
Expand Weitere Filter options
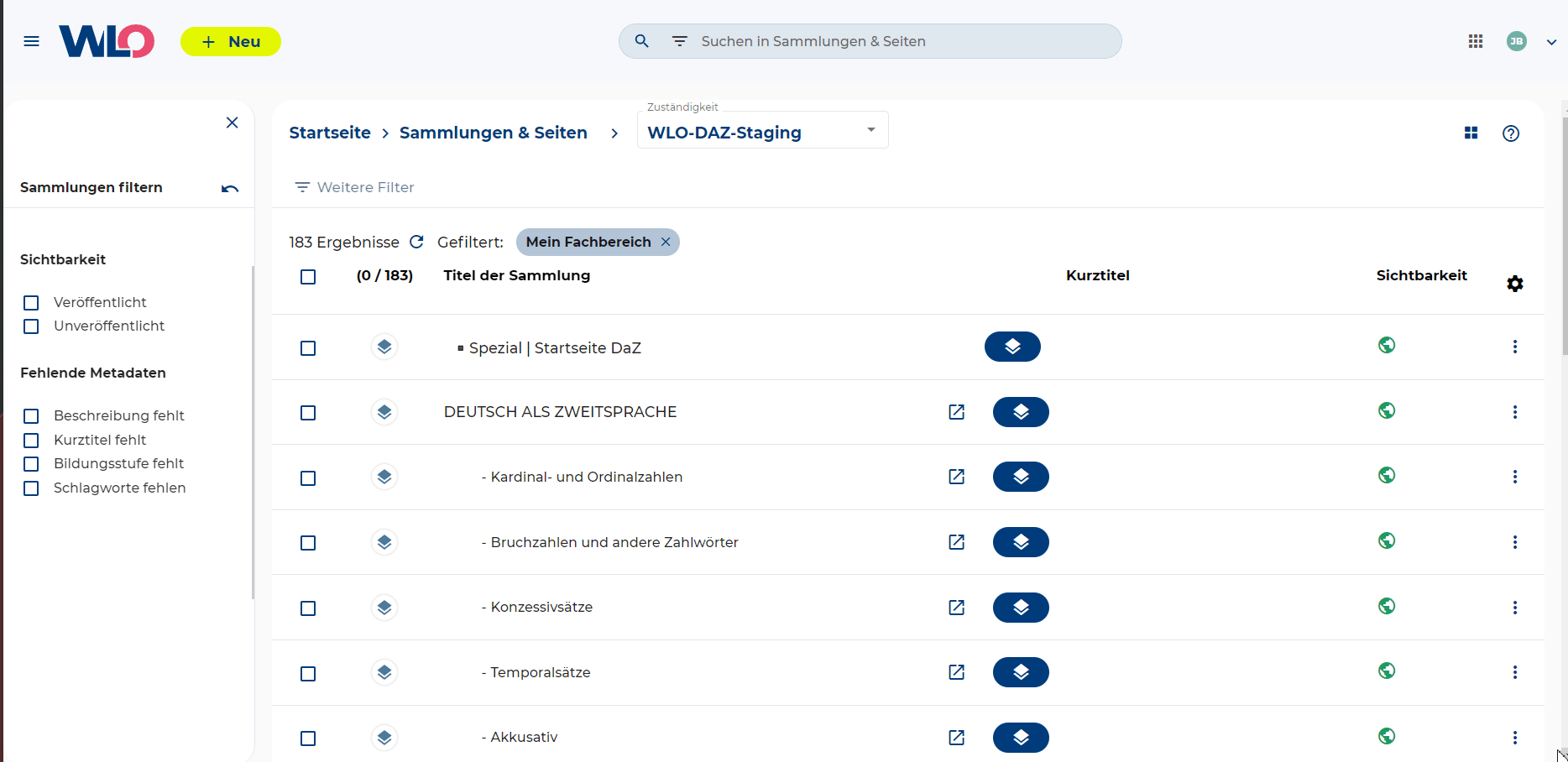[x=354, y=187]
